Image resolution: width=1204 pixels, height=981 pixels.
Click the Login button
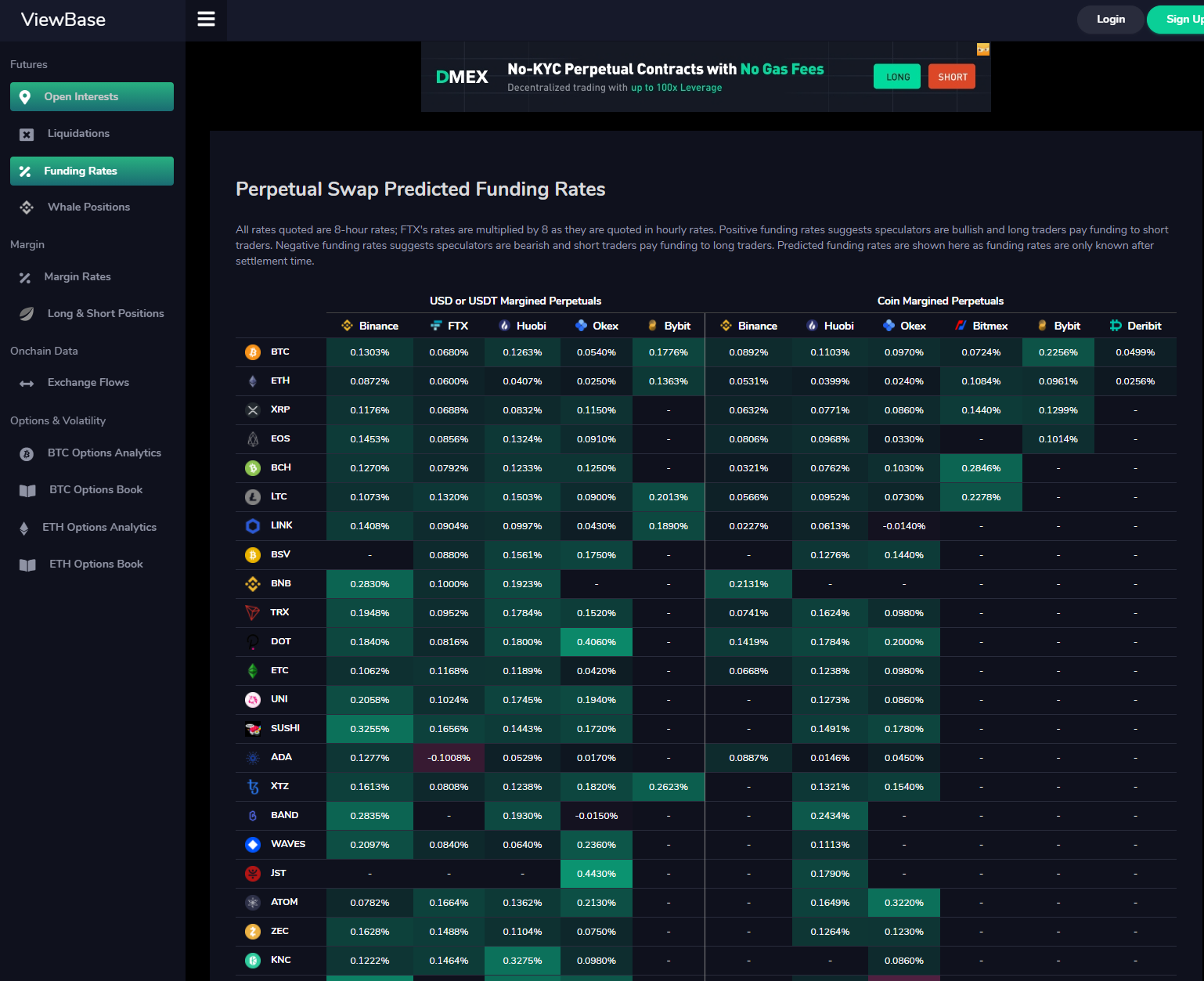pos(1110,20)
